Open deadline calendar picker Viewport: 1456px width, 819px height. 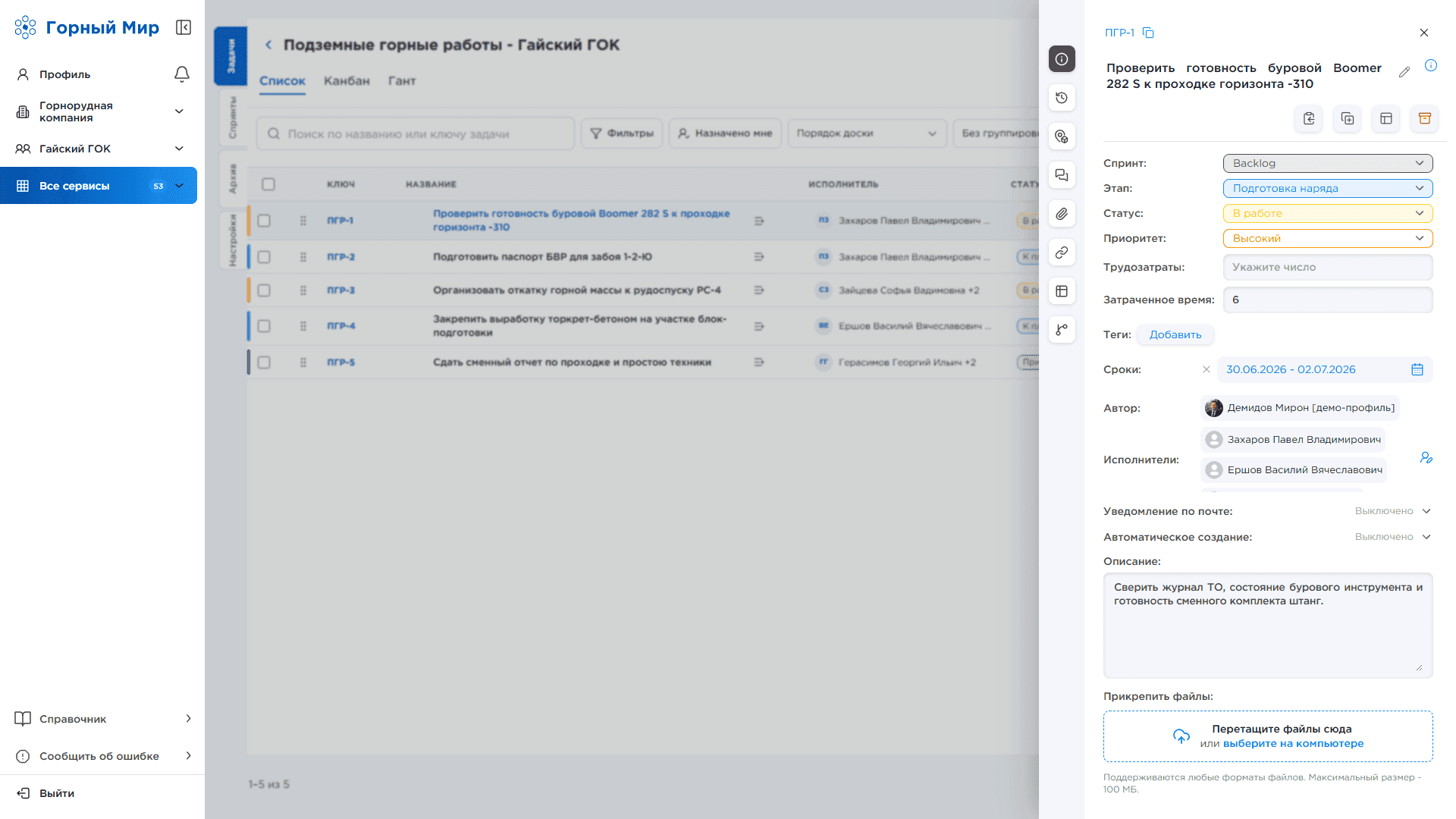[x=1417, y=369]
